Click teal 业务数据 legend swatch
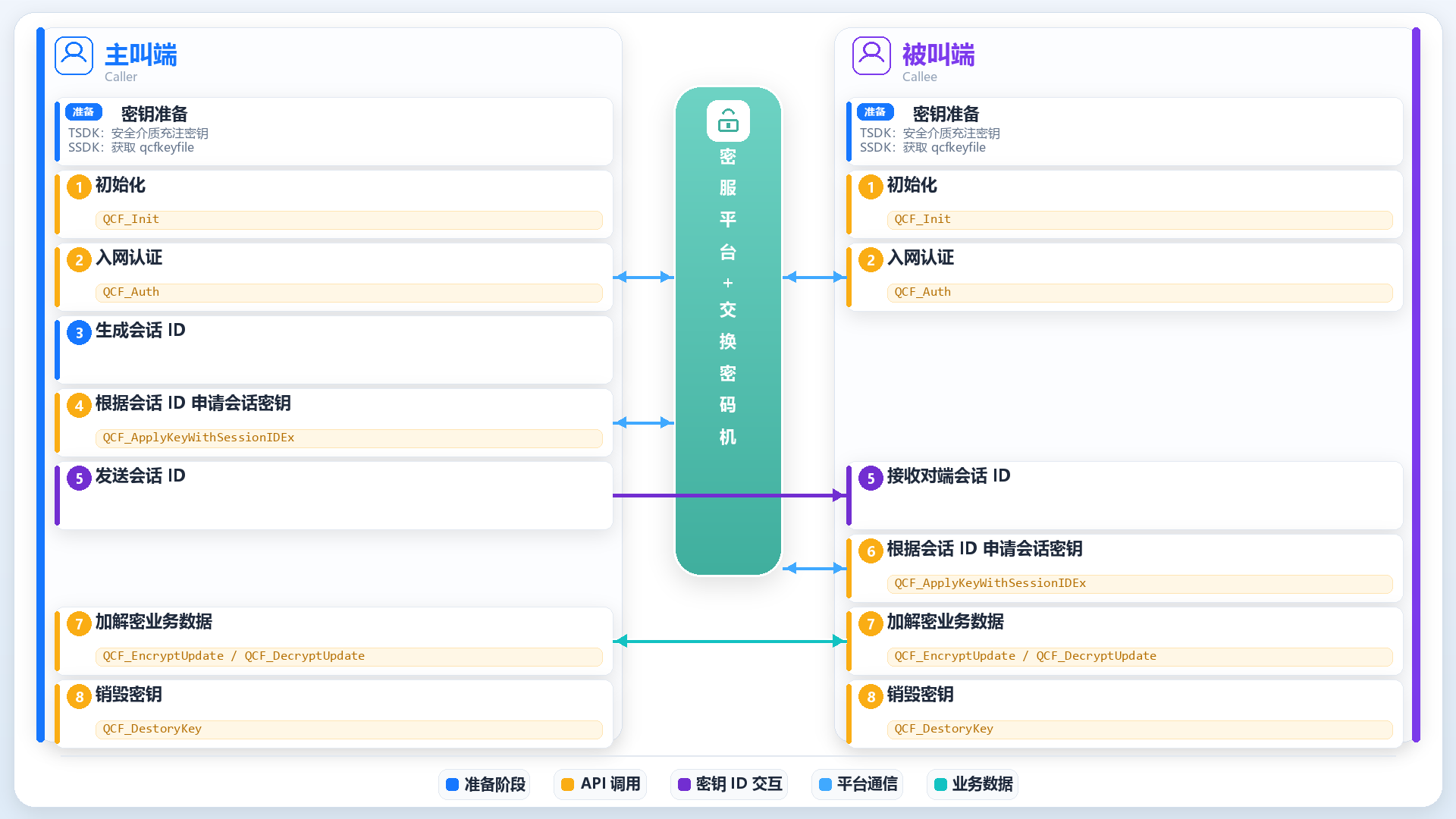This screenshot has height=819, width=1456. (x=940, y=784)
